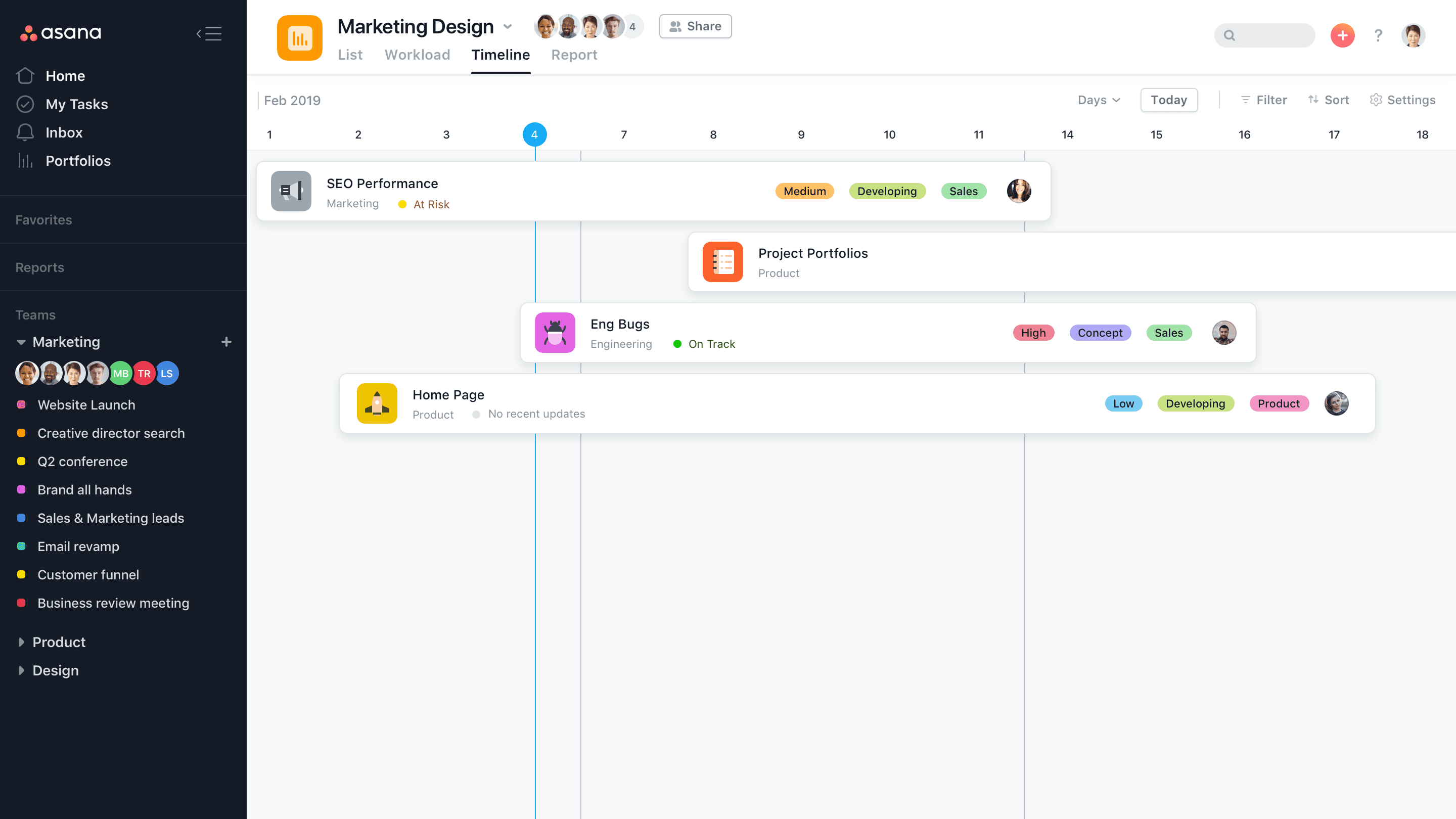Open Business review meeting project
Screen dimensions: 1456x819
pos(113,603)
